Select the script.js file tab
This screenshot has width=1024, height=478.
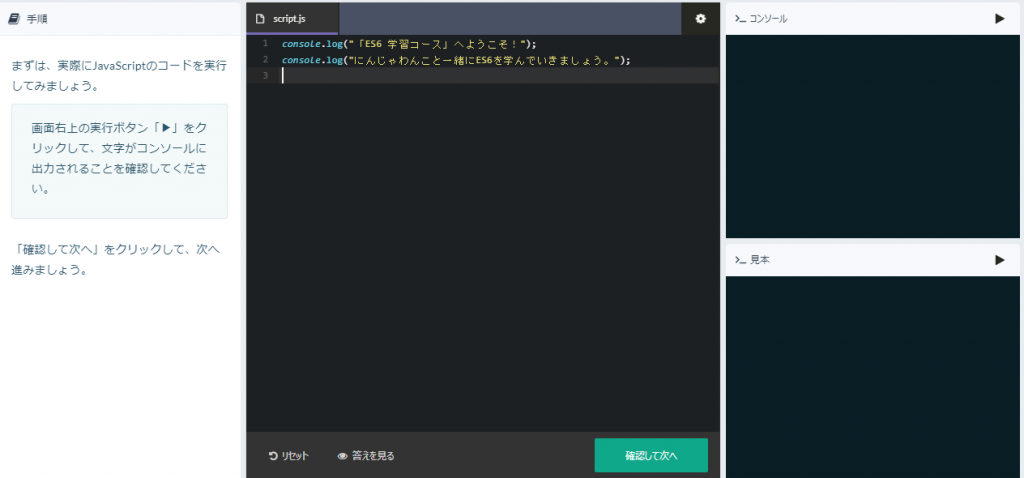coord(293,18)
